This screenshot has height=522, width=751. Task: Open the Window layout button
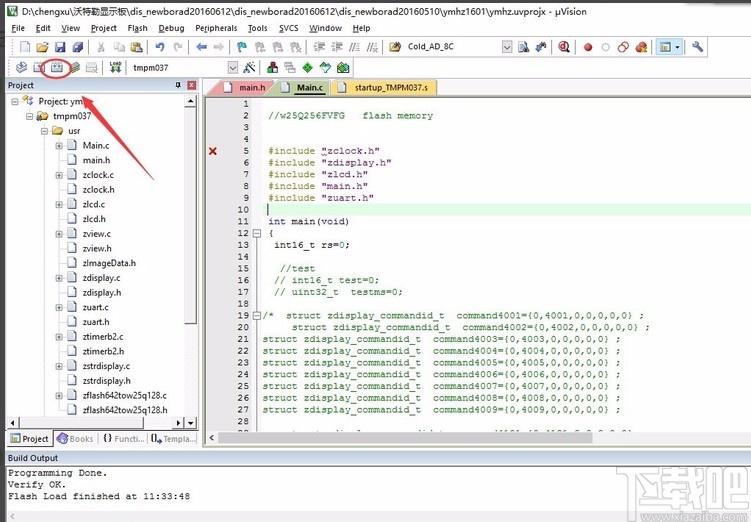click(665, 47)
